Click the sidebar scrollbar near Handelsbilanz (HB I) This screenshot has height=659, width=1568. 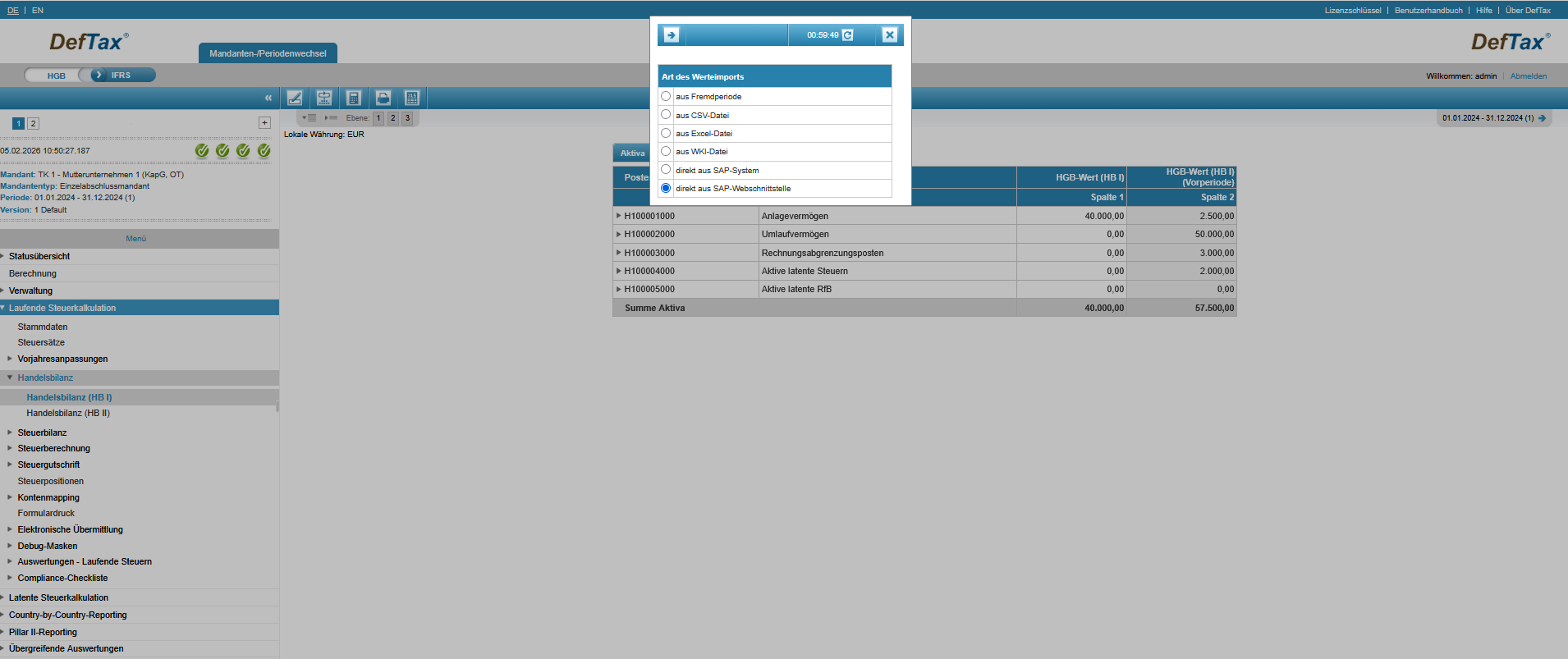click(277, 405)
